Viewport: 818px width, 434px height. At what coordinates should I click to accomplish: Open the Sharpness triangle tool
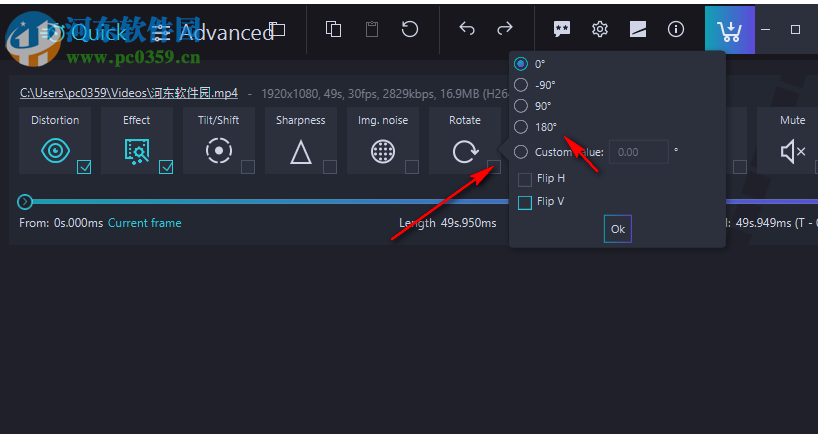(x=300, y=152)
